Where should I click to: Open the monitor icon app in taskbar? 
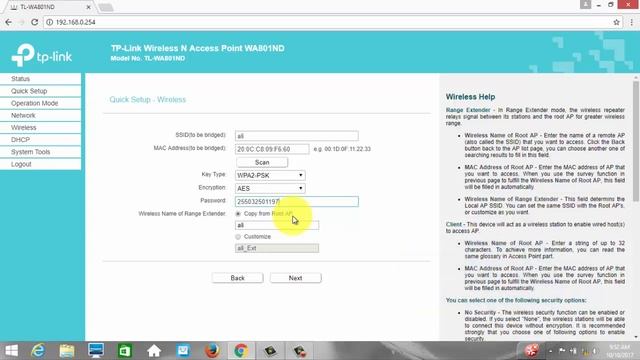click(96, 351)
